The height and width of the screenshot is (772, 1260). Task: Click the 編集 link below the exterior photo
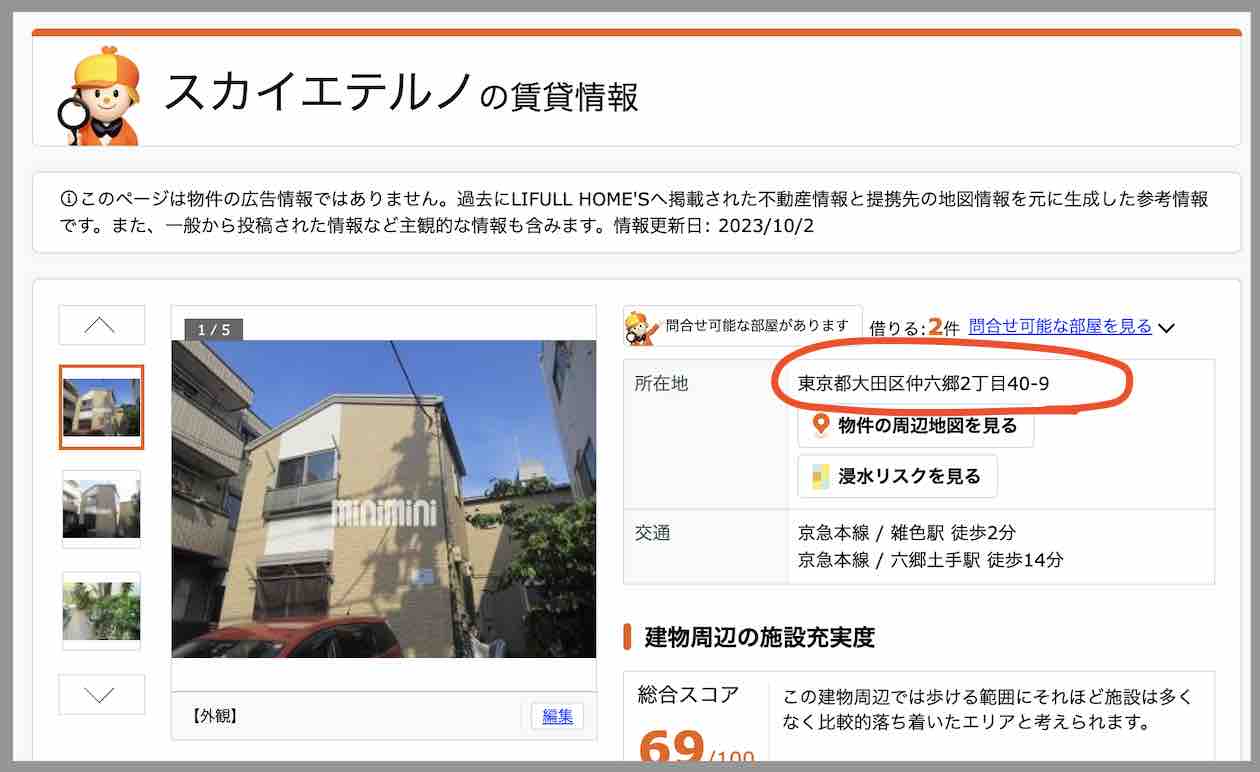(556, 716)
